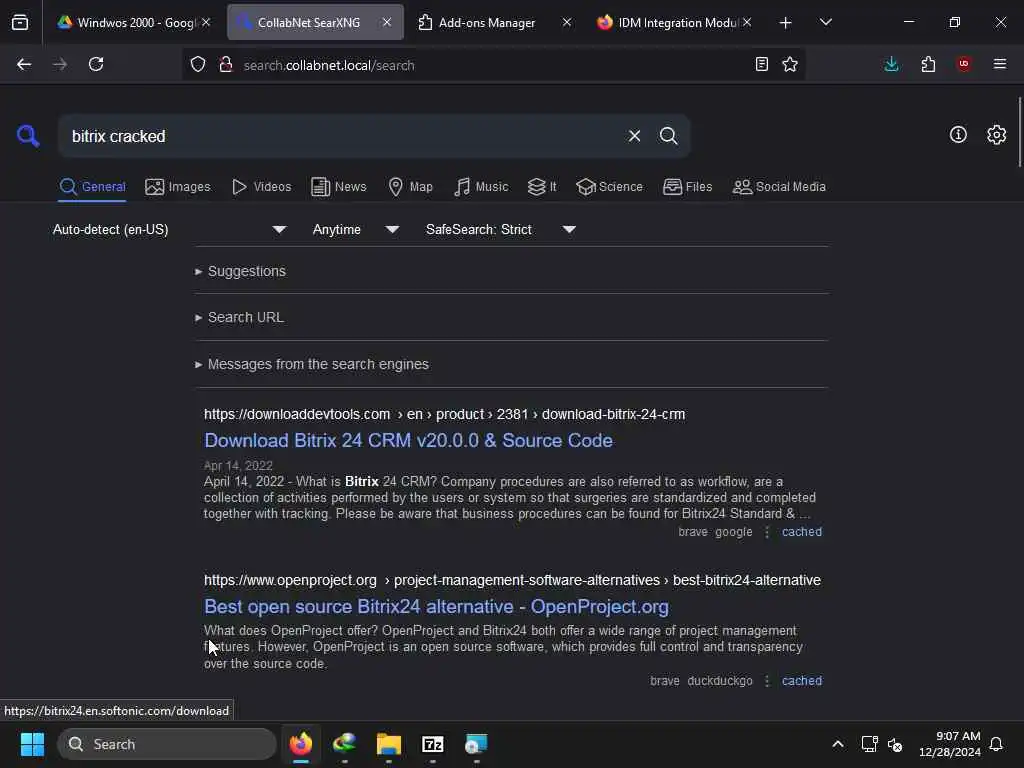This screenshot has width=1024, height=768.
Task: Open File Explorer from the taskbar
Action: [389, 744]
